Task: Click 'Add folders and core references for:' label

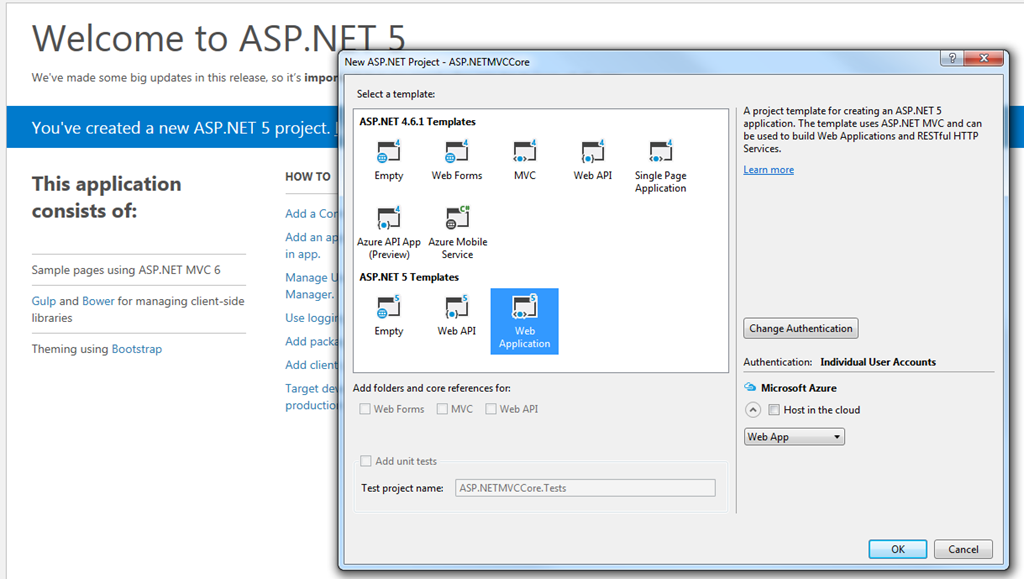Action: point(432,388)
